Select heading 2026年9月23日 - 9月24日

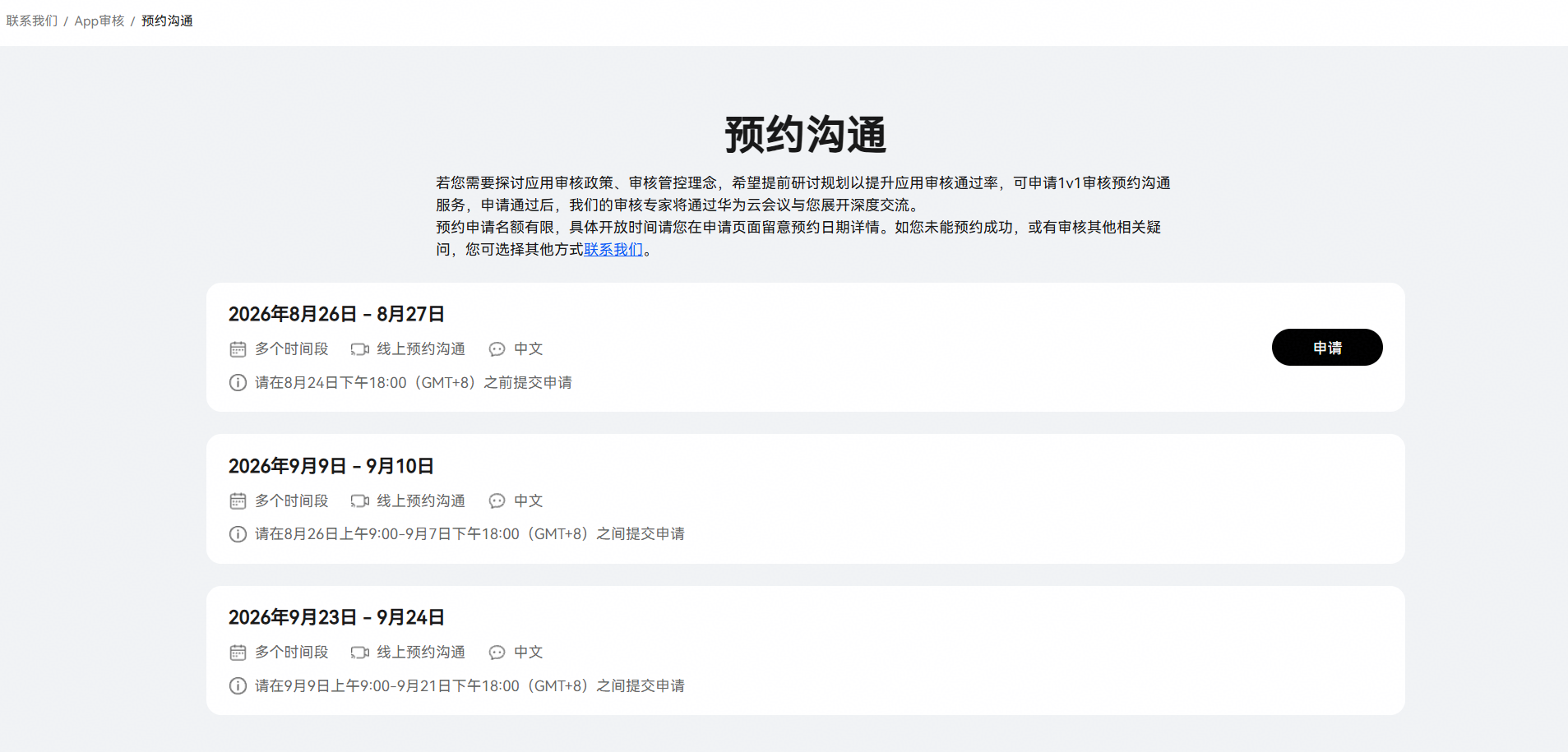click(336, 617)
